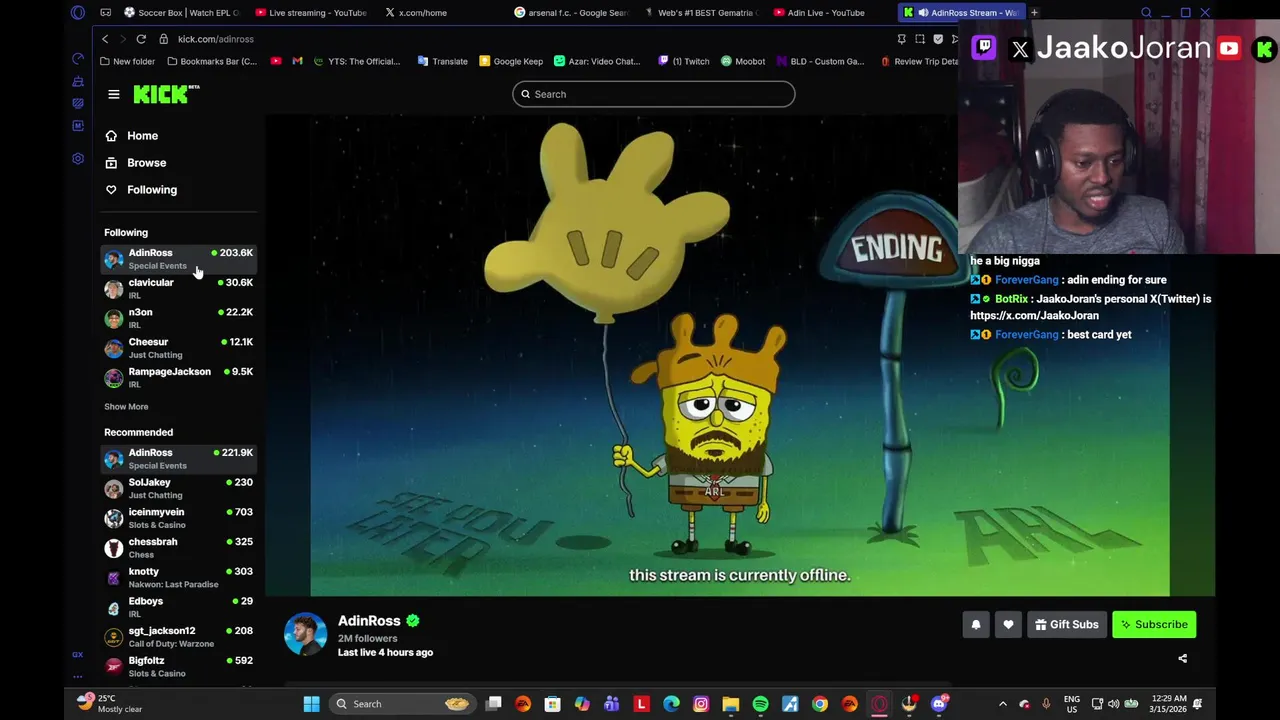Image resolution: width=1280 pixels, height=720 pixels.
Task: Open the Bookmarks Bar folder bookmark
Action: (211, 62)
